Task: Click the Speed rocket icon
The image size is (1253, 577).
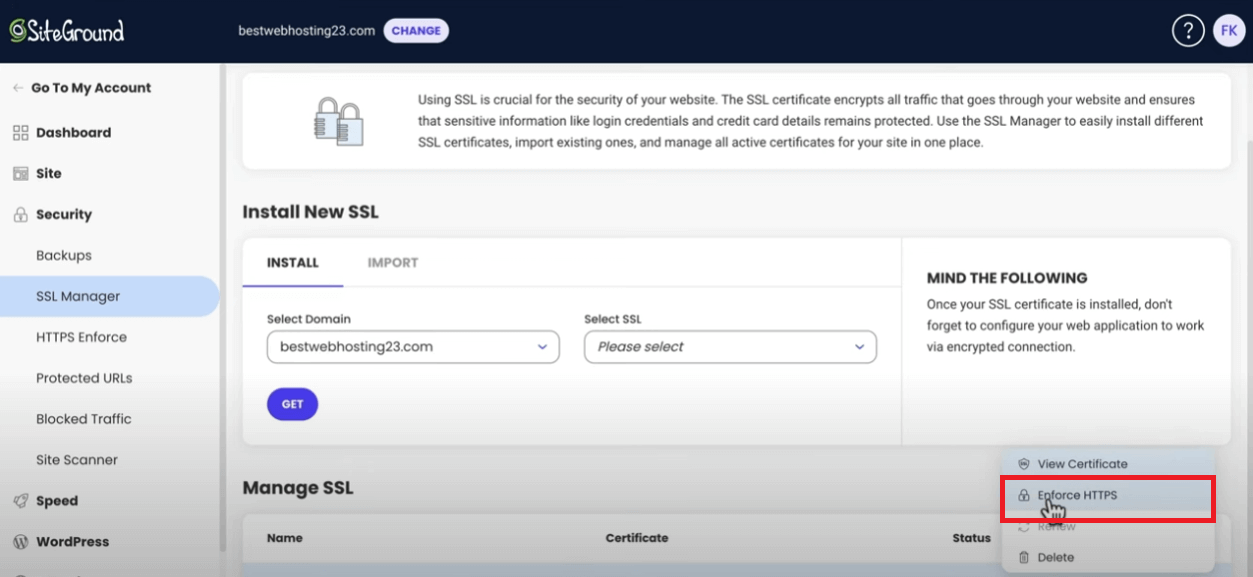Action: tap(20, 501)
